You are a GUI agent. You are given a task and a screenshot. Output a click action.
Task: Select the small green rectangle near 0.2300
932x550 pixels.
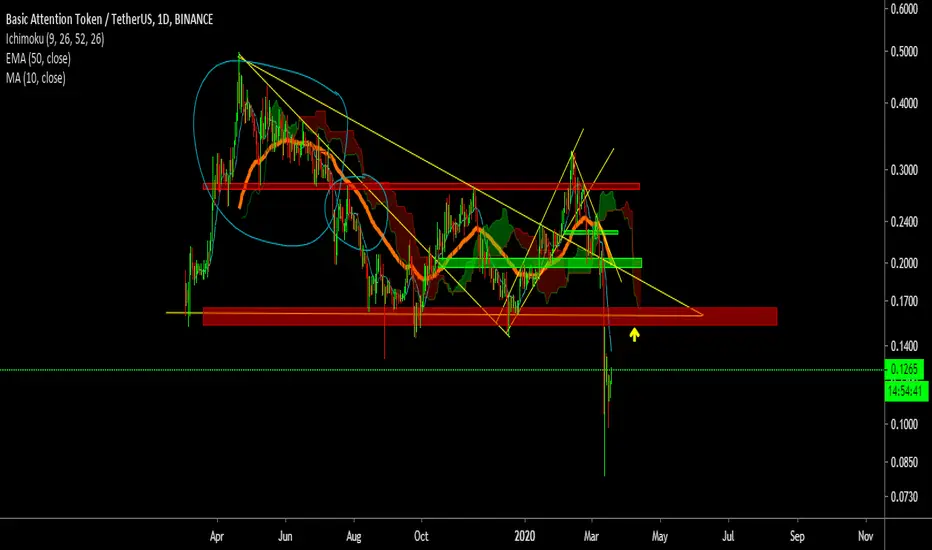click(590, 232)
